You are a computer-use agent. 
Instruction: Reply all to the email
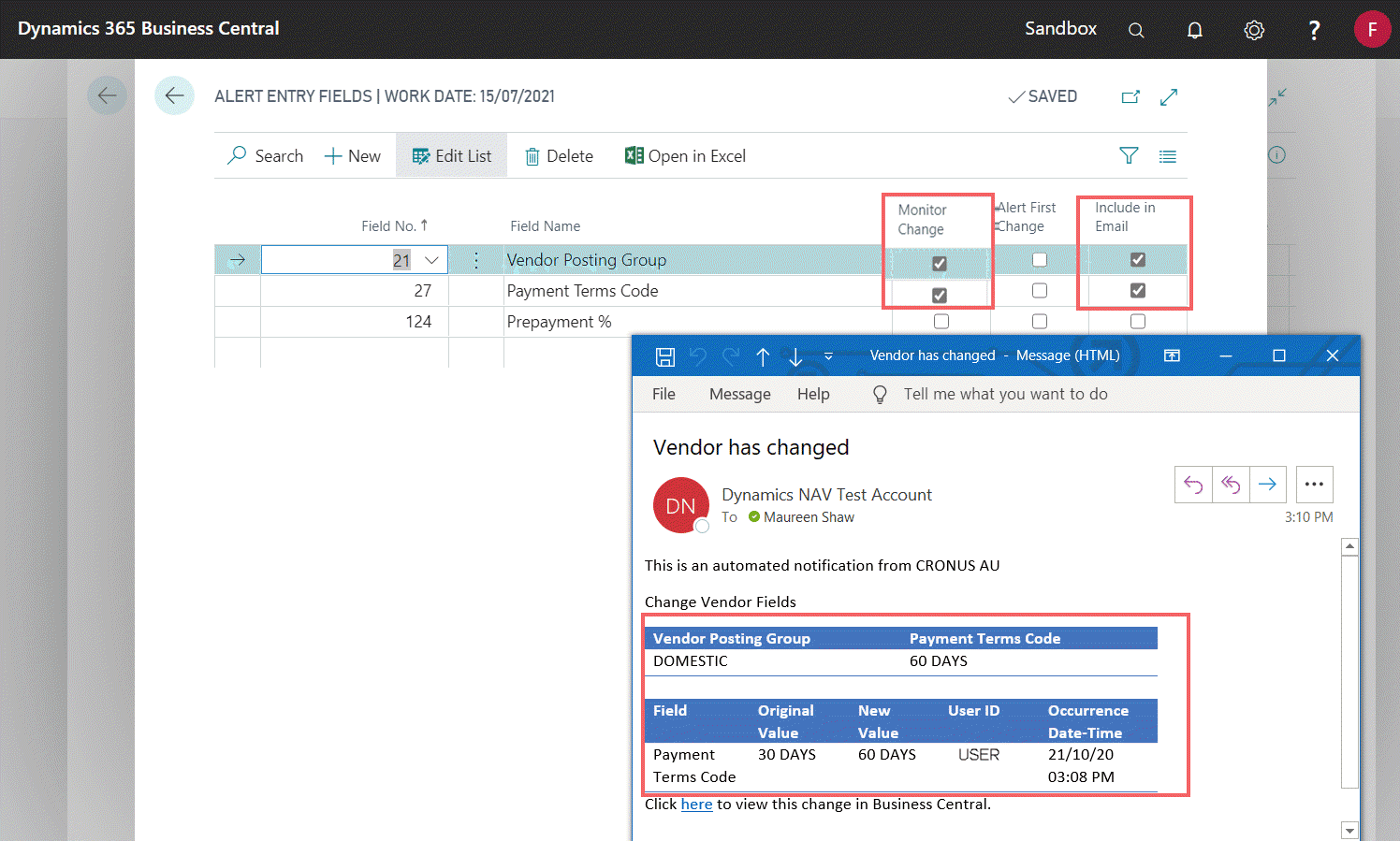pyautogui.click(x=1231, y=484)
